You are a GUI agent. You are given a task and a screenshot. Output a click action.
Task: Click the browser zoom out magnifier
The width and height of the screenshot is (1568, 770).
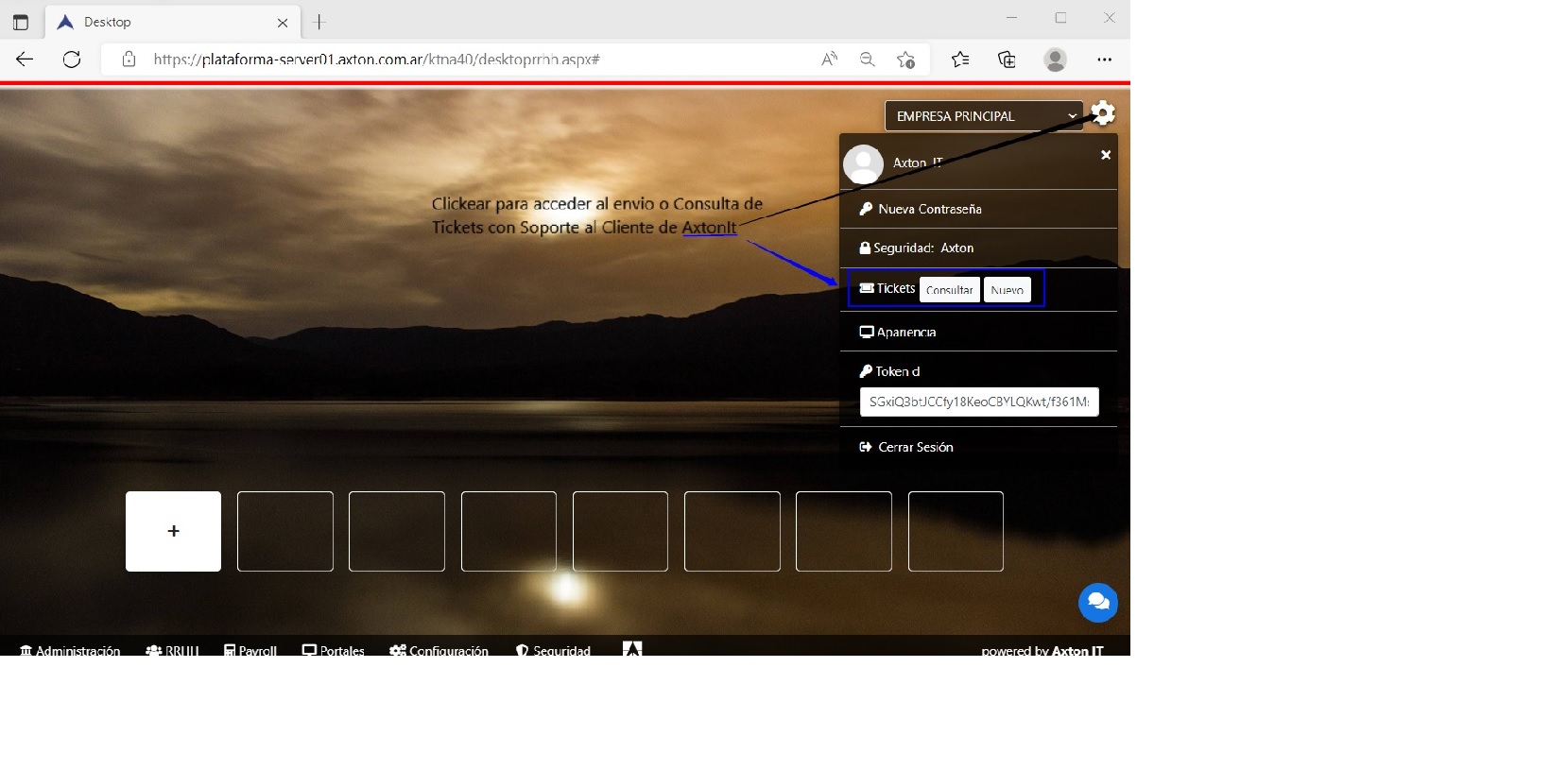pyautogui.click(x=867, y=60)
